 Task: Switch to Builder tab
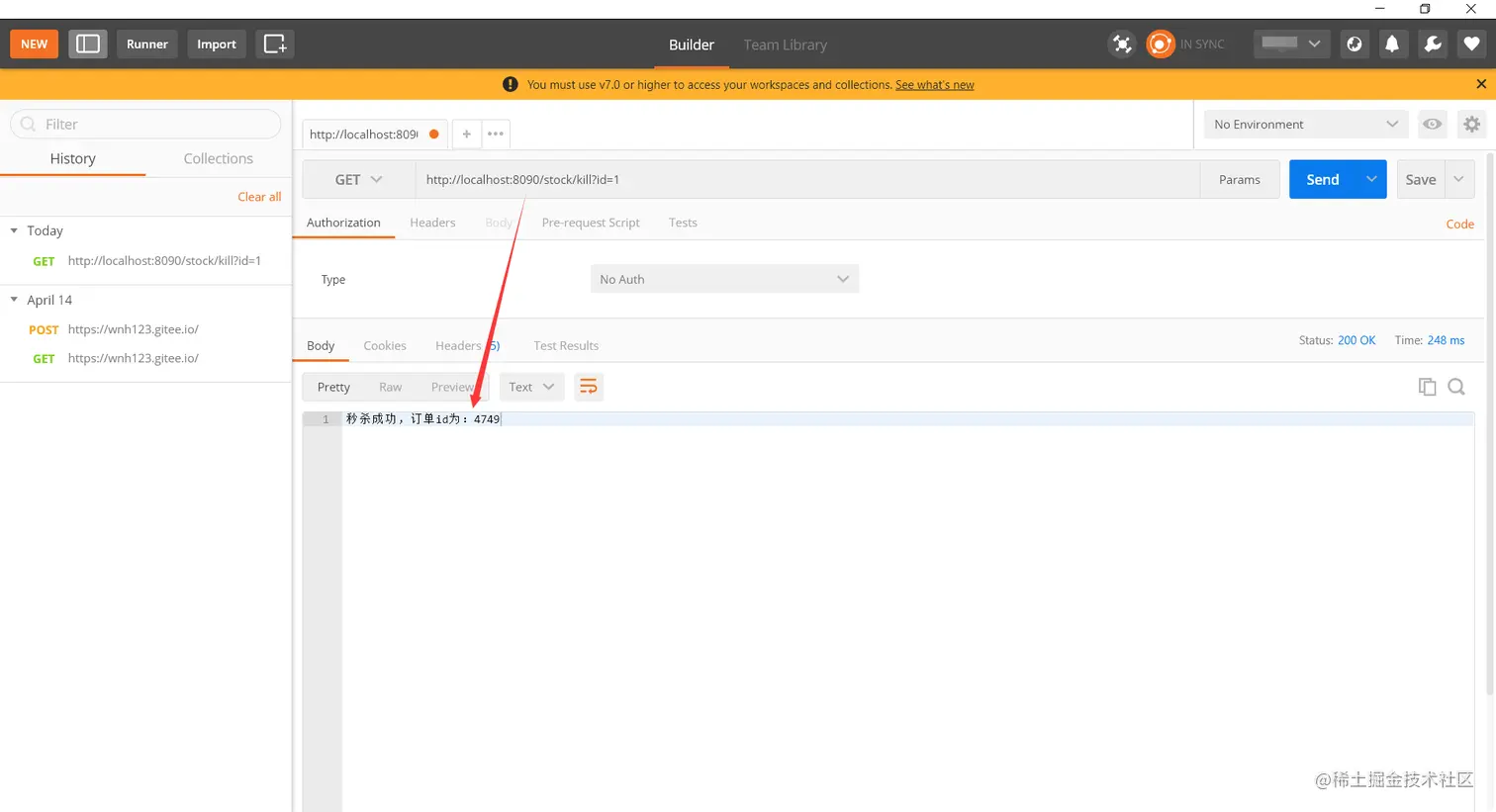click(692, 45)
